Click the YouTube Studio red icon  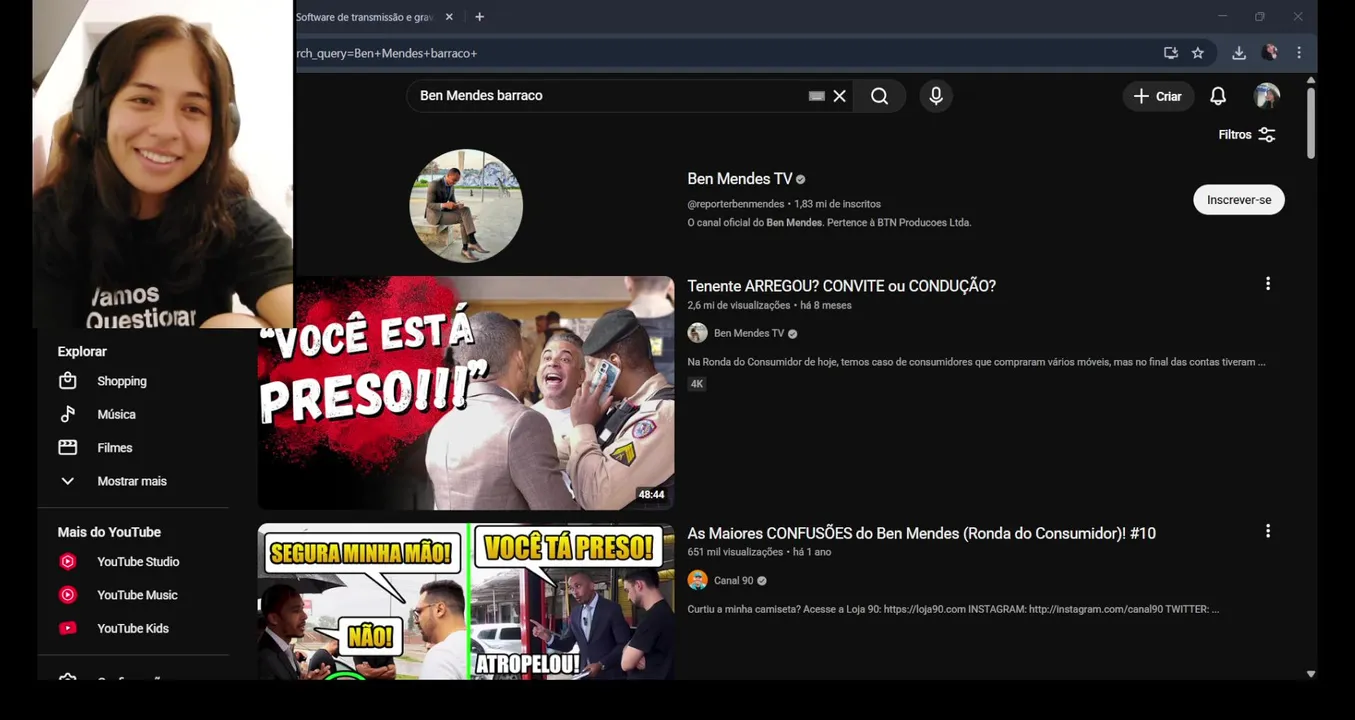(x=68, y=562)
